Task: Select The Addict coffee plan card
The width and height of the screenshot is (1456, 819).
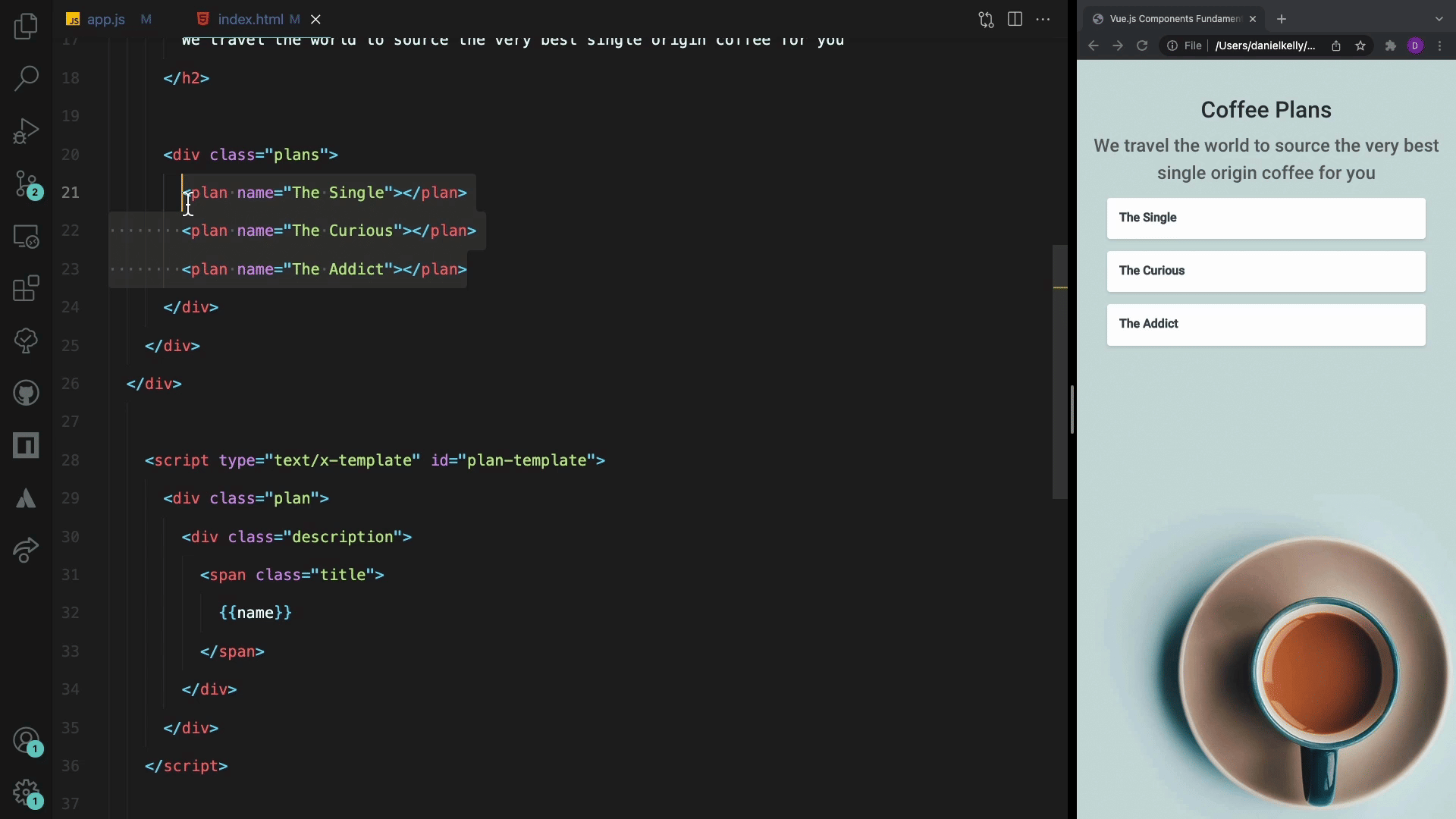Action: (1266, 325)
